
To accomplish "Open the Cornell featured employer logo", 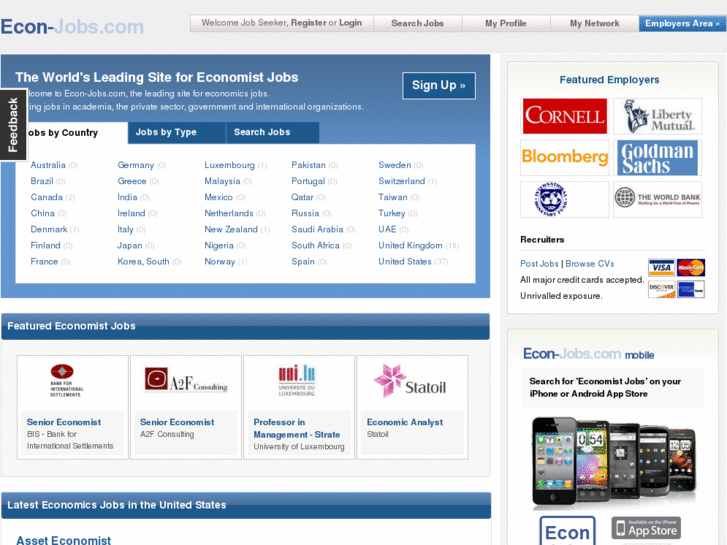I will click(564, 116).
